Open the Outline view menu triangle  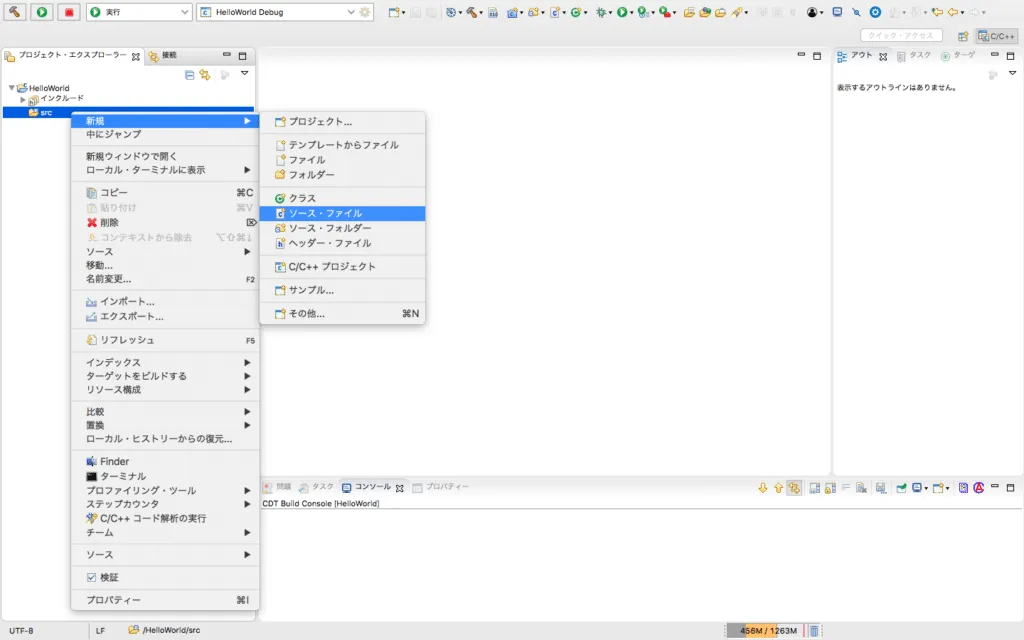(1012, 73)
